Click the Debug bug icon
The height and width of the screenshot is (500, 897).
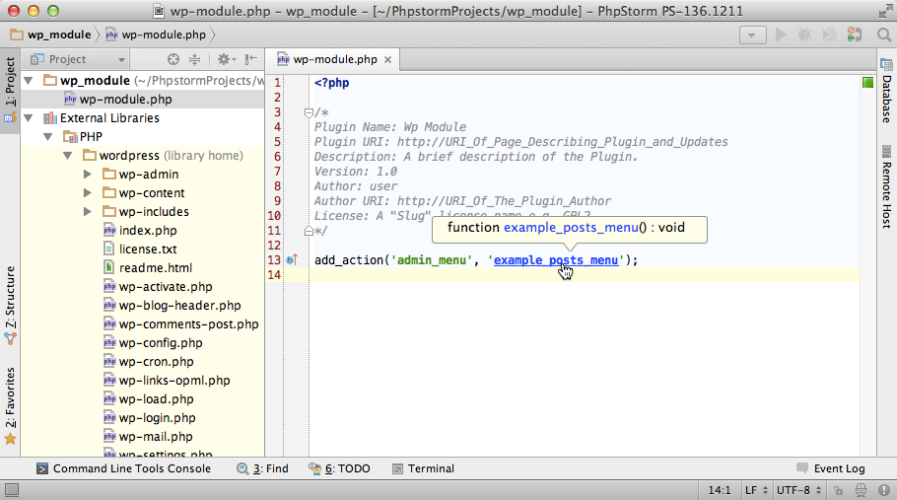[x=805, y=35]
